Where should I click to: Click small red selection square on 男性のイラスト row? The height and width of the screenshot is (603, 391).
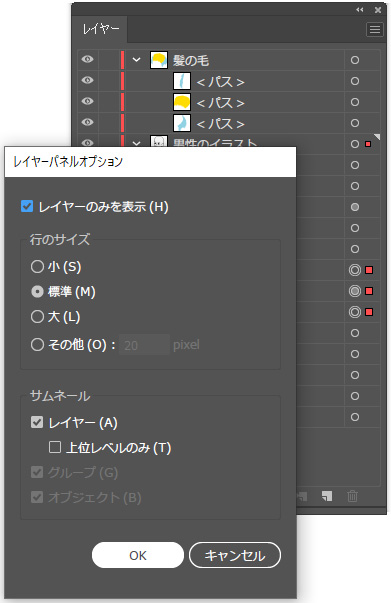pos(368,144)
